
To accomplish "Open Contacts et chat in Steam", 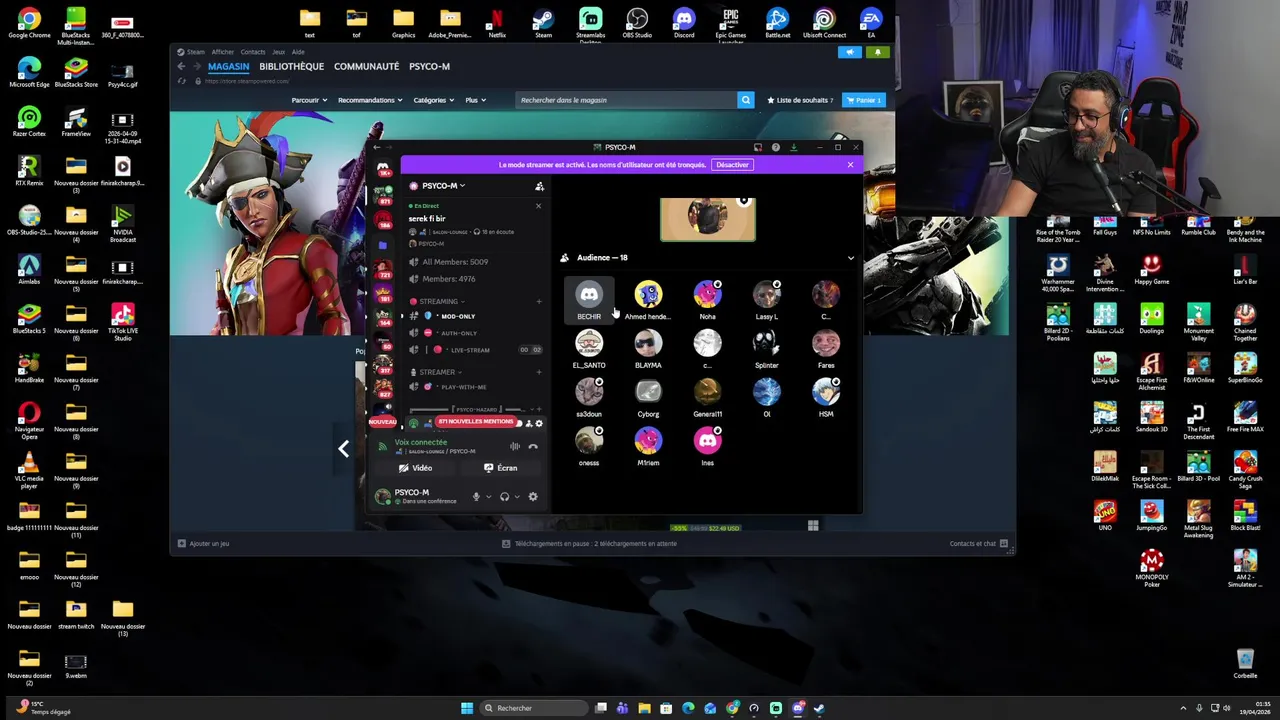I will pos(979,544).
